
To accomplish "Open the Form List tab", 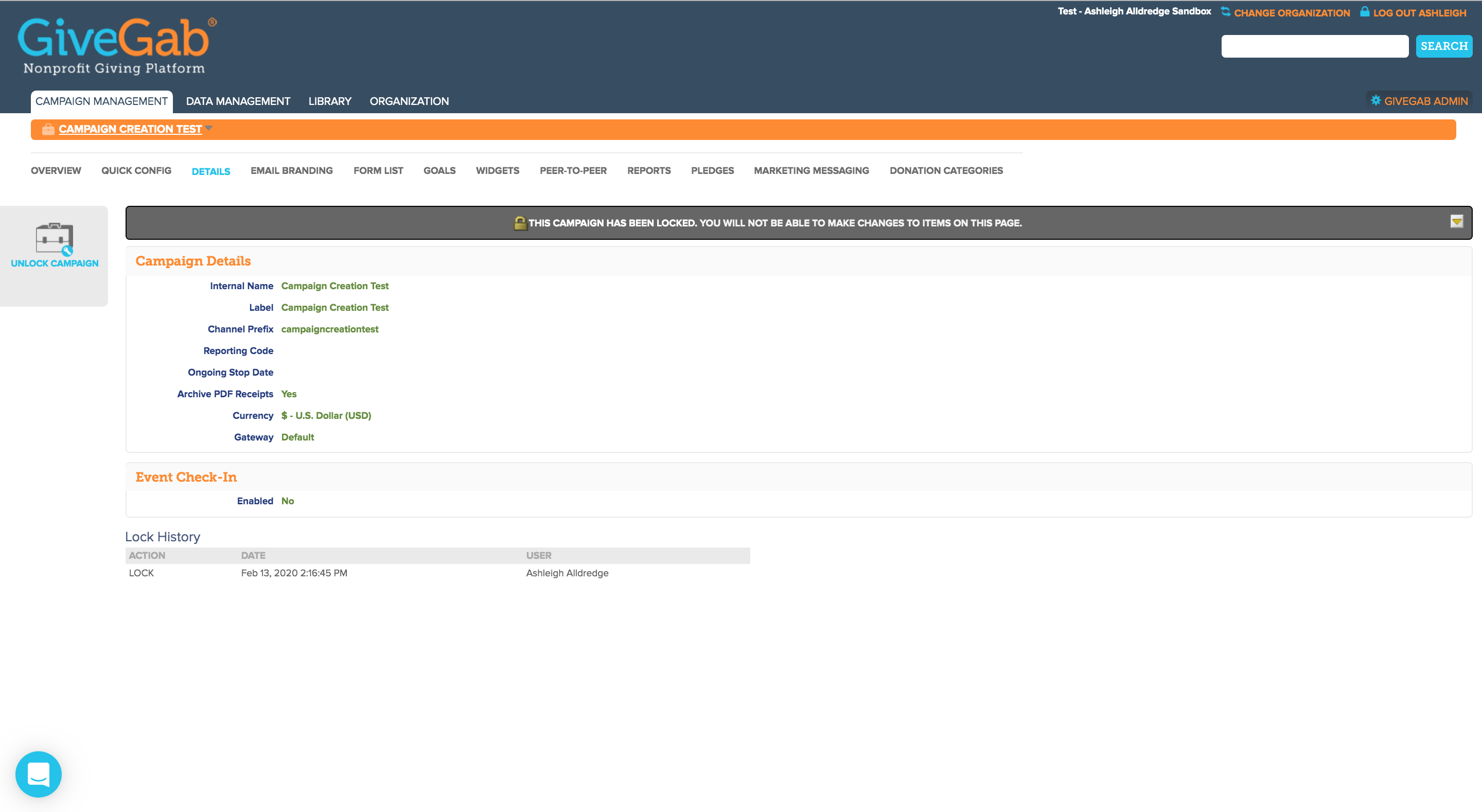I will tap(379, 170).
